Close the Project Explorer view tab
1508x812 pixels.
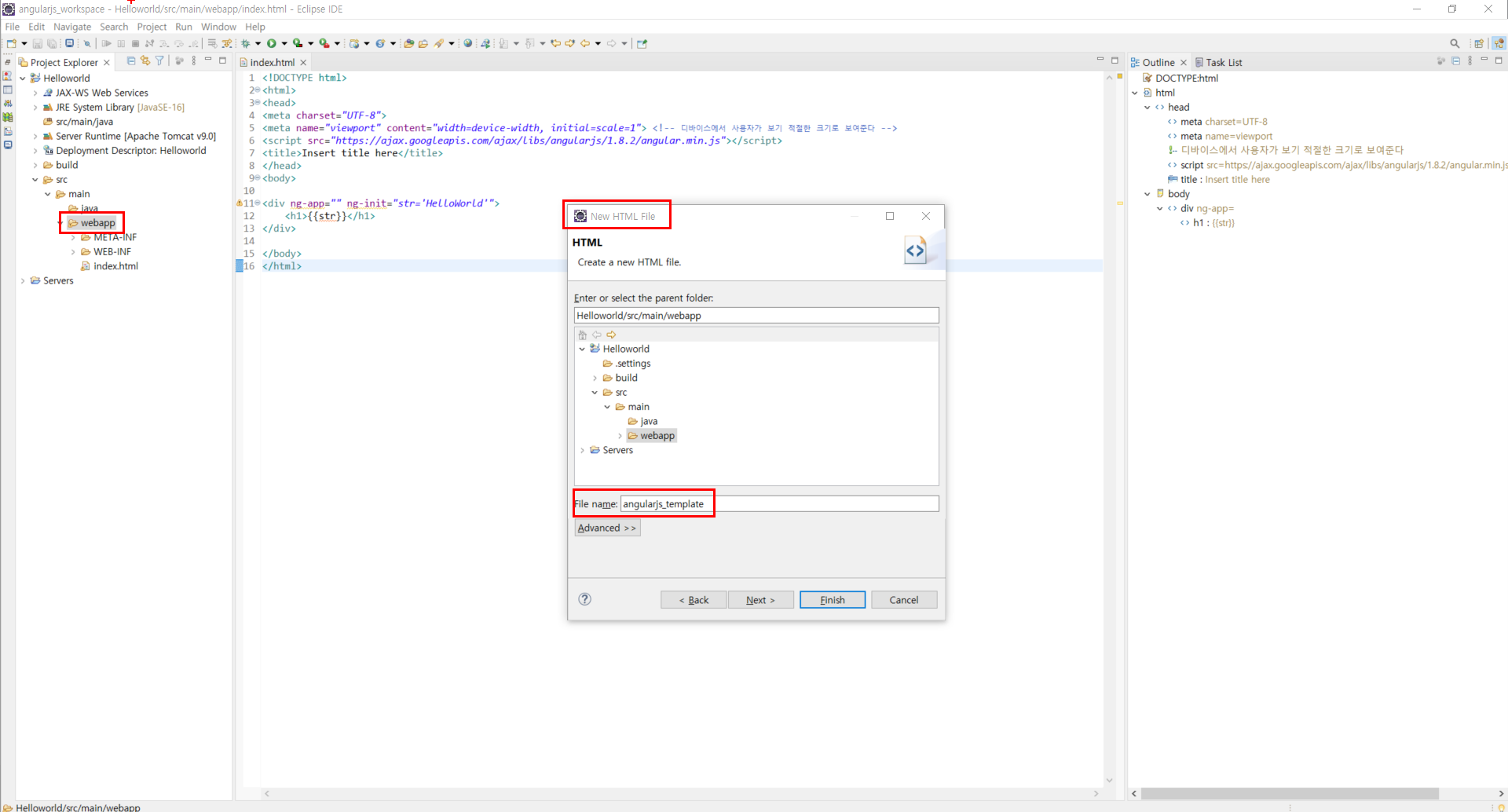pos(107,63)
